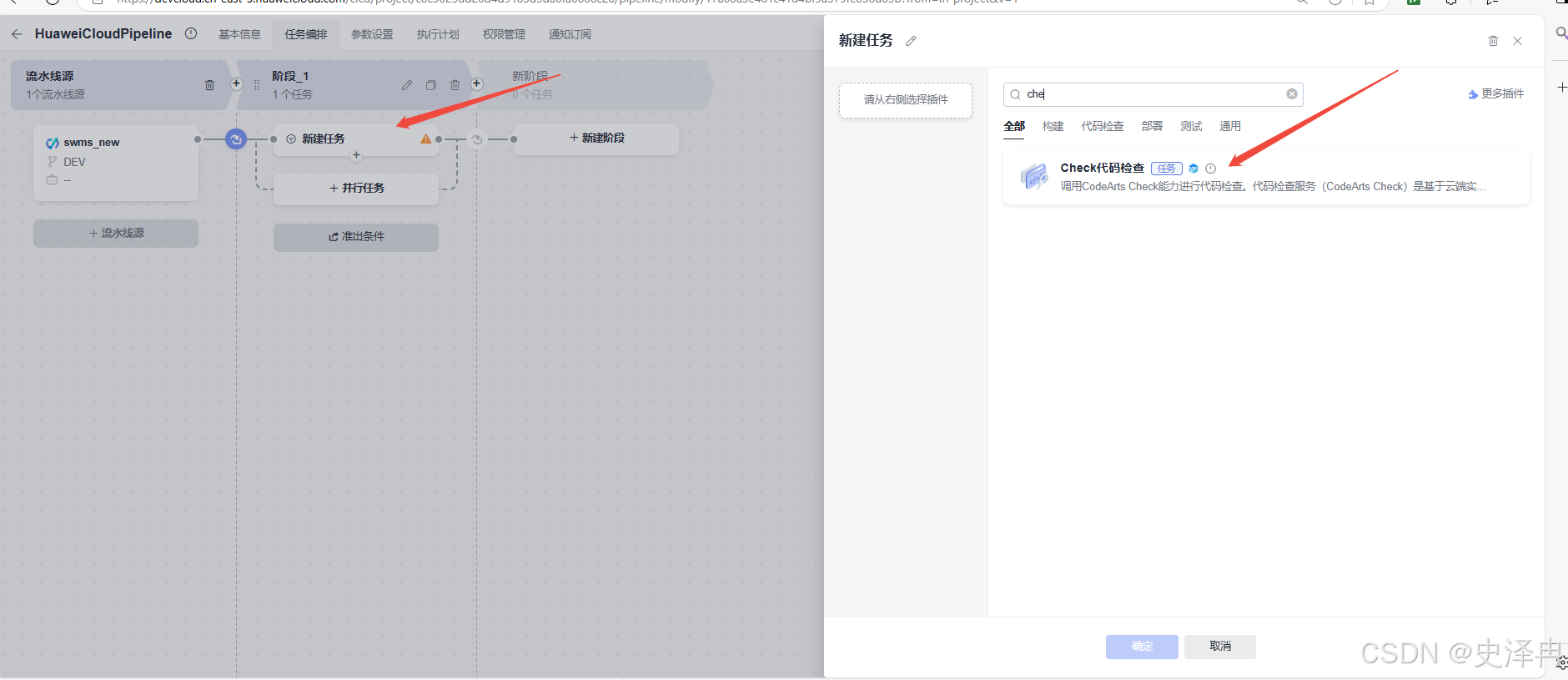This screenshot has height=680, width=1568.
Task: Rename the task with pencil in panel header
Action: click(x=911, y=41)
